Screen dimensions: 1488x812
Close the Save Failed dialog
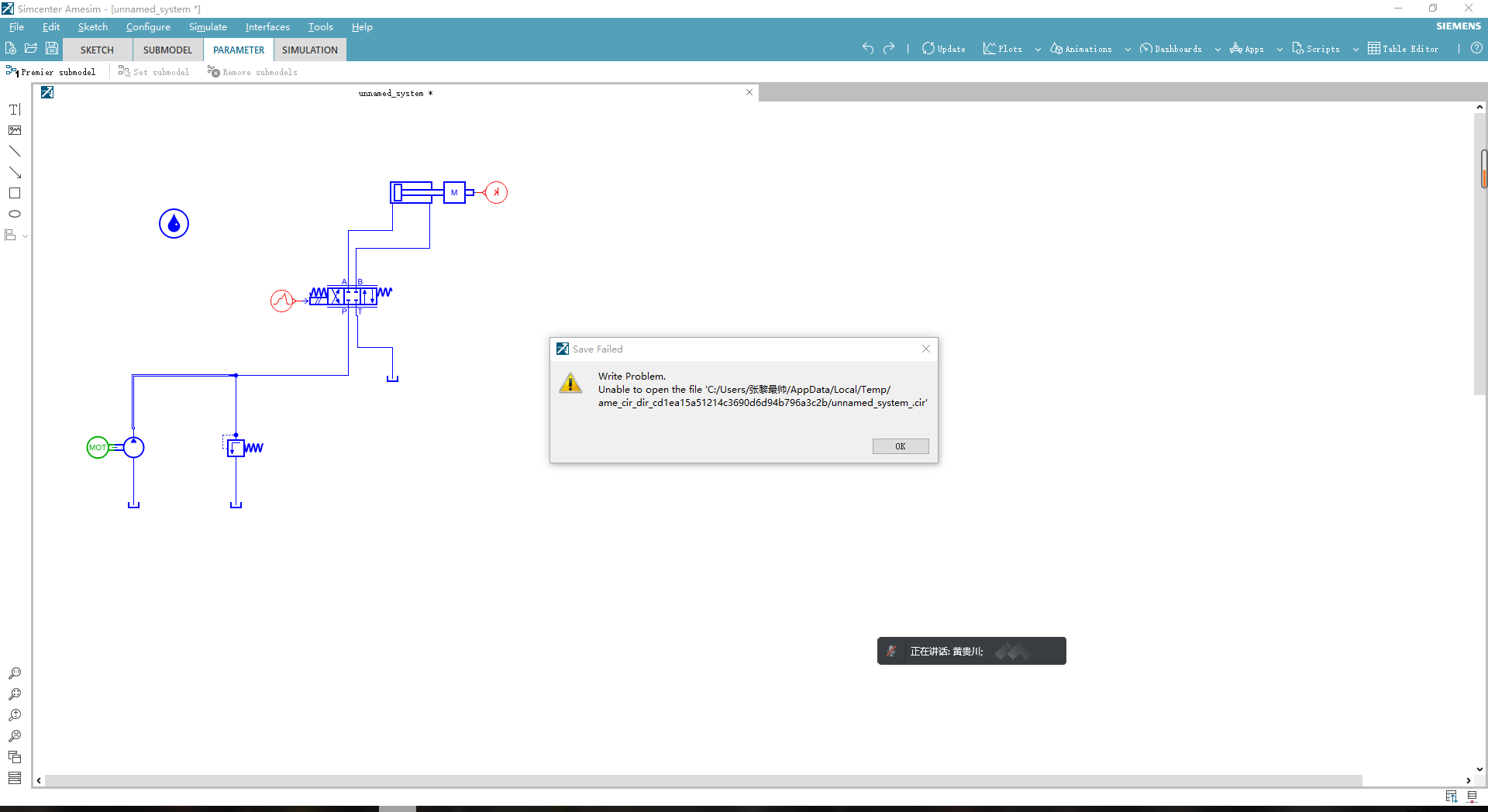[x=926, y=349]
